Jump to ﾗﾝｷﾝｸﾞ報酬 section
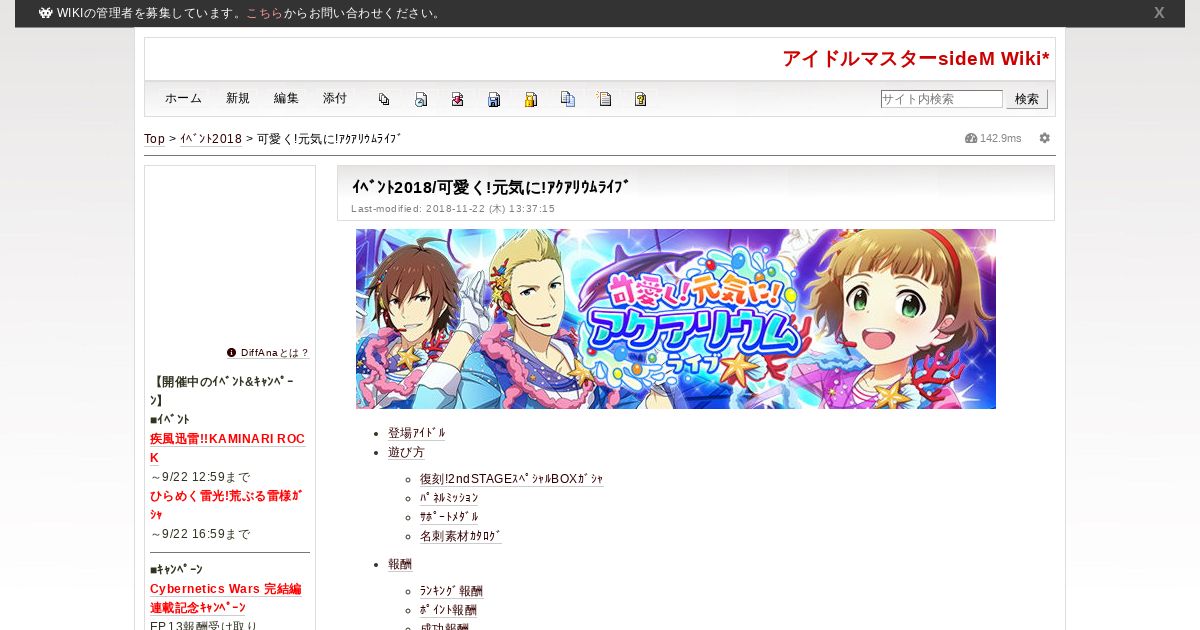This screenshot has width=1200, height=630. pos(451,591)
